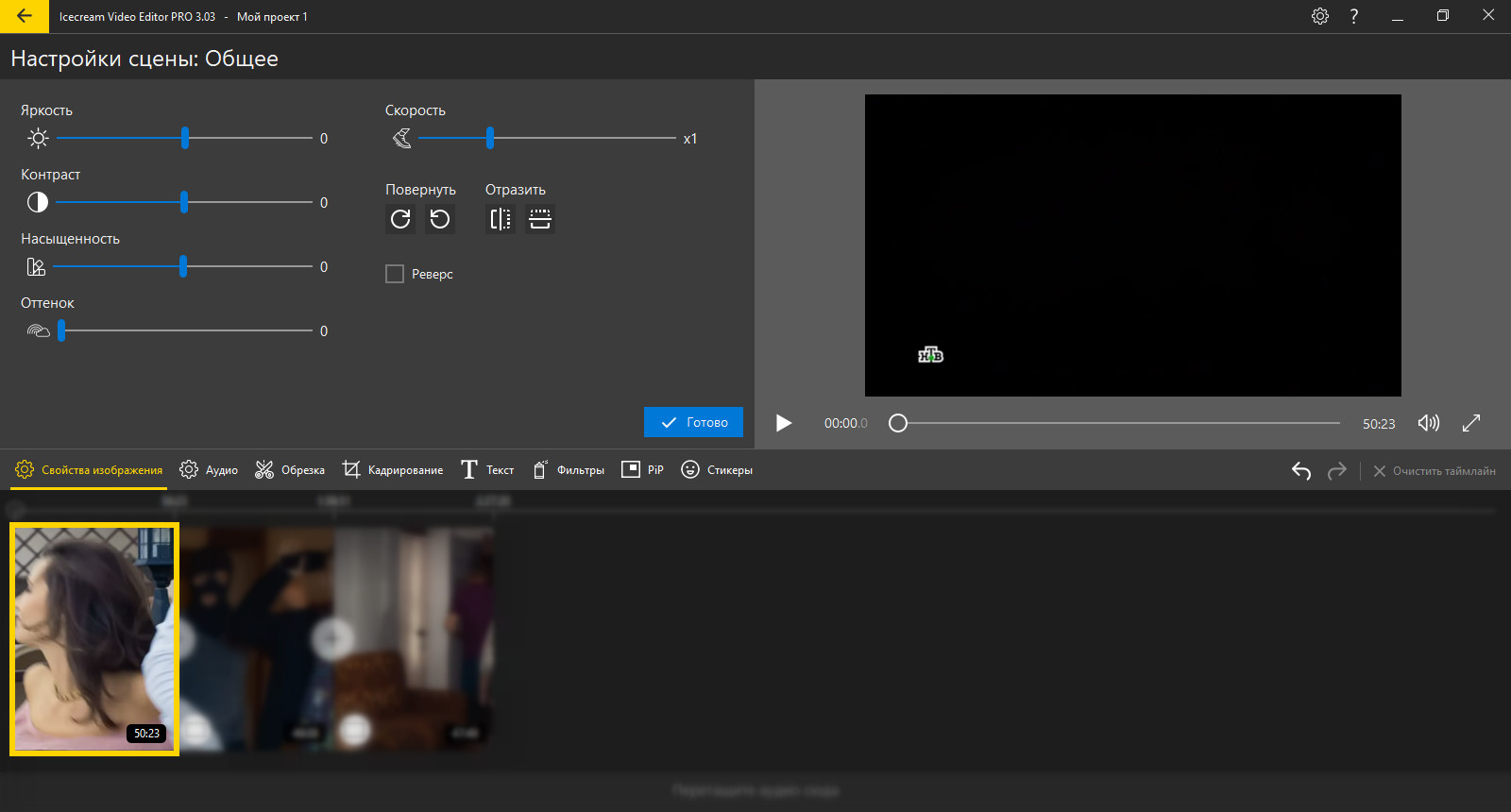Rotate the scene clockwise
The image size is (1511, 812).
pos(400,219)
